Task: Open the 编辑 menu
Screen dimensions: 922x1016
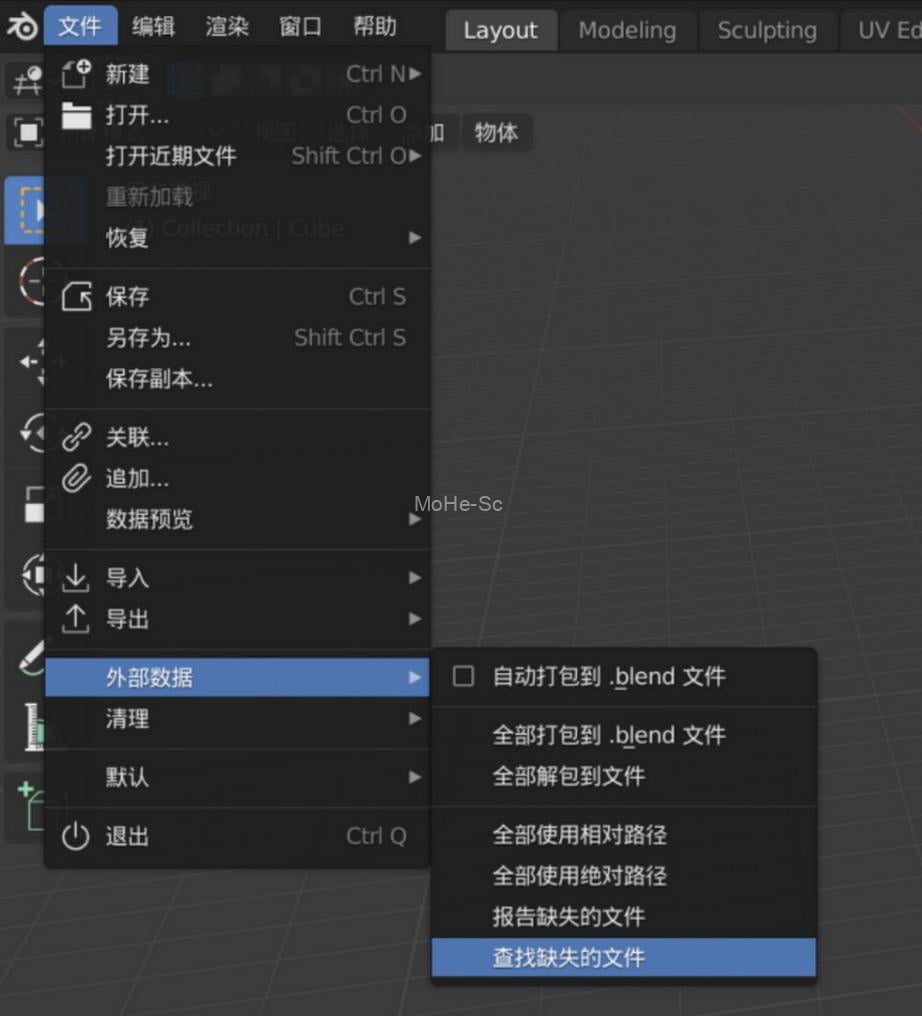Action: tap(153, 27)
